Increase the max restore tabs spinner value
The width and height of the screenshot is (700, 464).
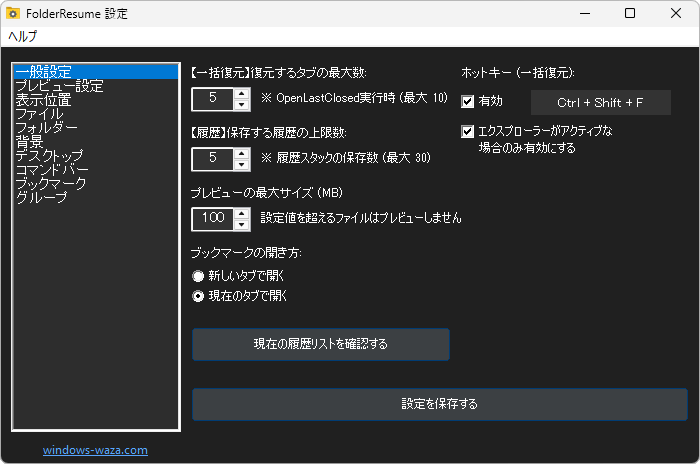pos(242,94)
